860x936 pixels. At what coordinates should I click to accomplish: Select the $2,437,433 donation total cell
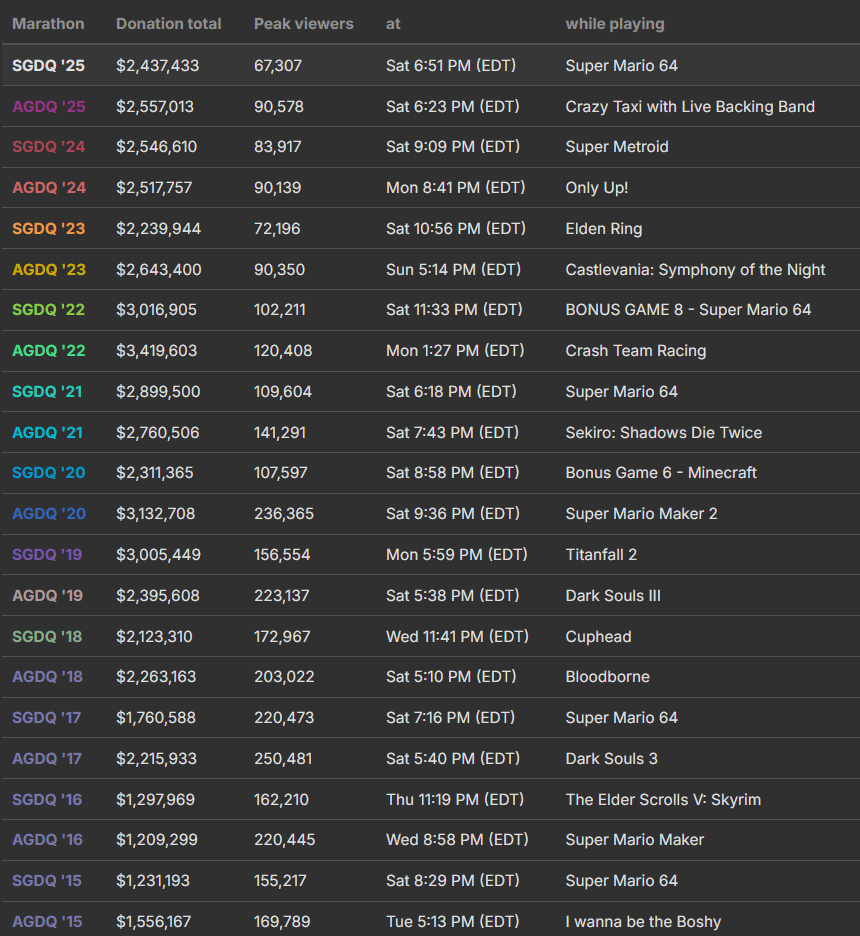[158, 66]
